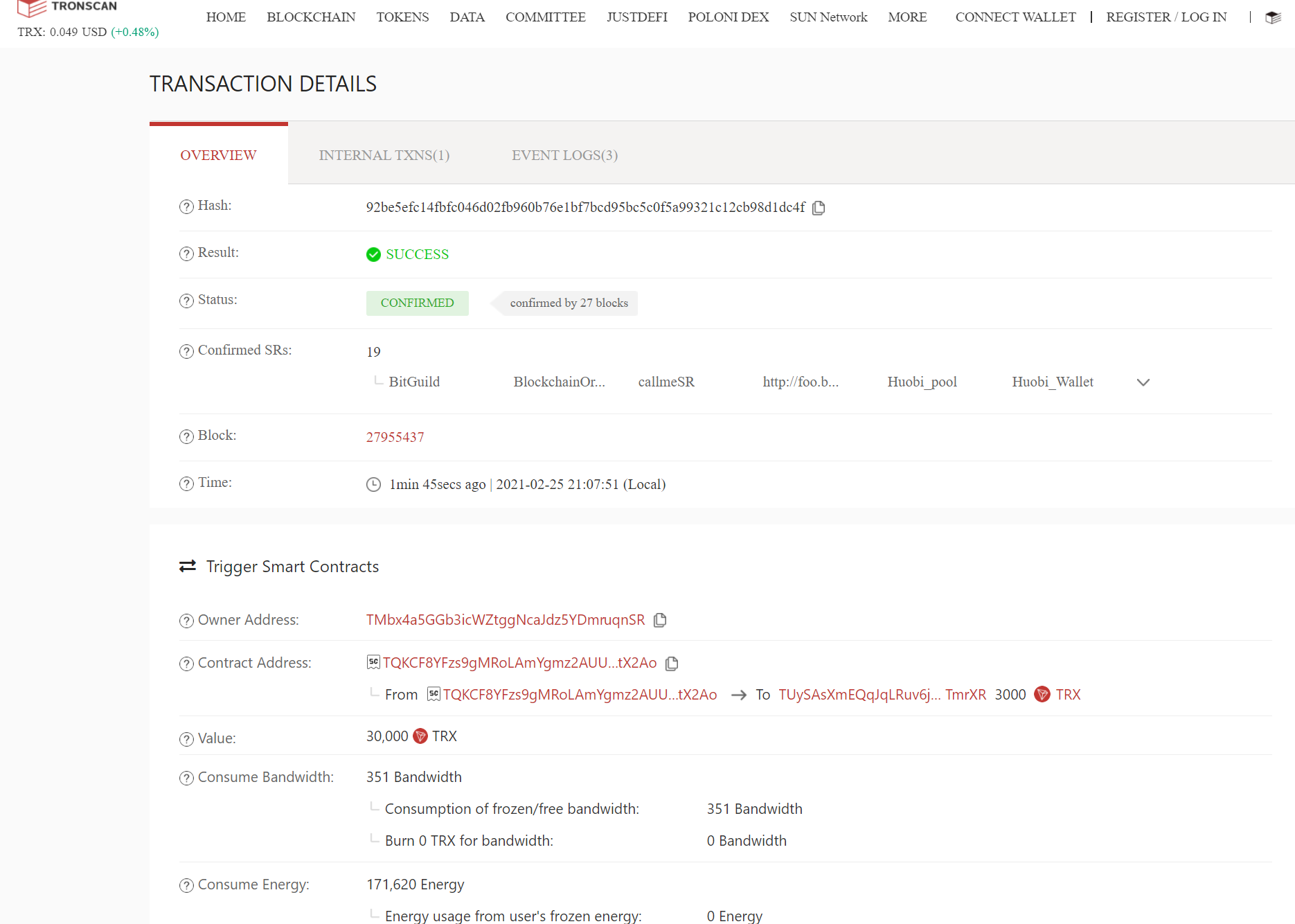The height and width of the screenshot is (924, 1295).
Task: Click the contract icon in the From row
Action: click(434, 694)
